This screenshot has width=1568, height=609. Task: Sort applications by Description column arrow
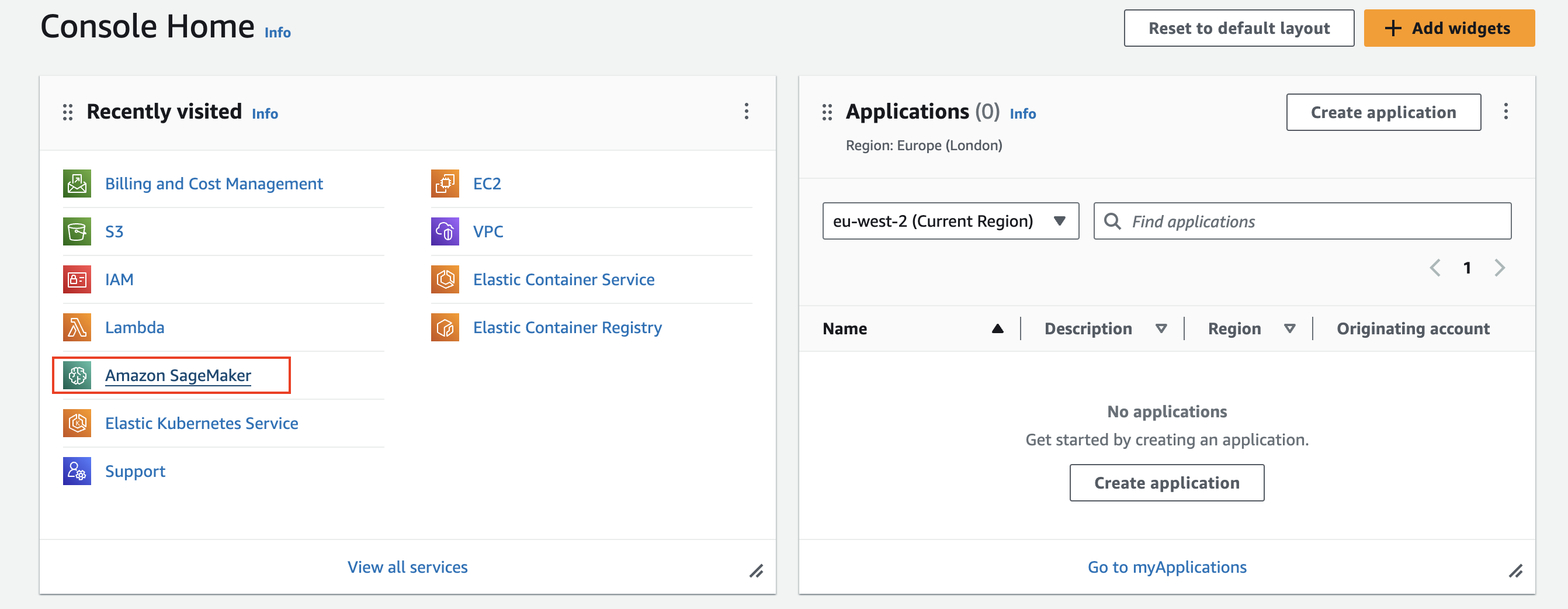point(1161,329)
